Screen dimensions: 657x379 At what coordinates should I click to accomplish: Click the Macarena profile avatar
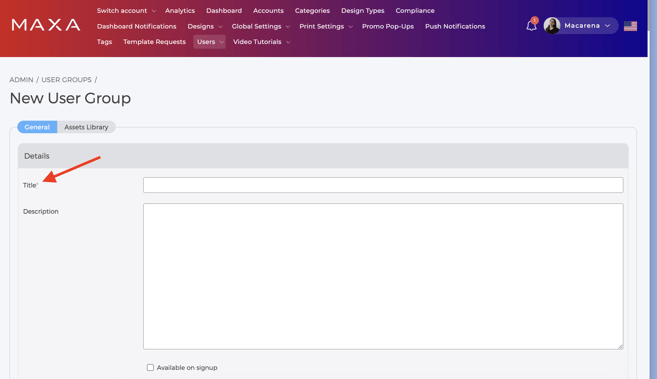coord(552,26)
